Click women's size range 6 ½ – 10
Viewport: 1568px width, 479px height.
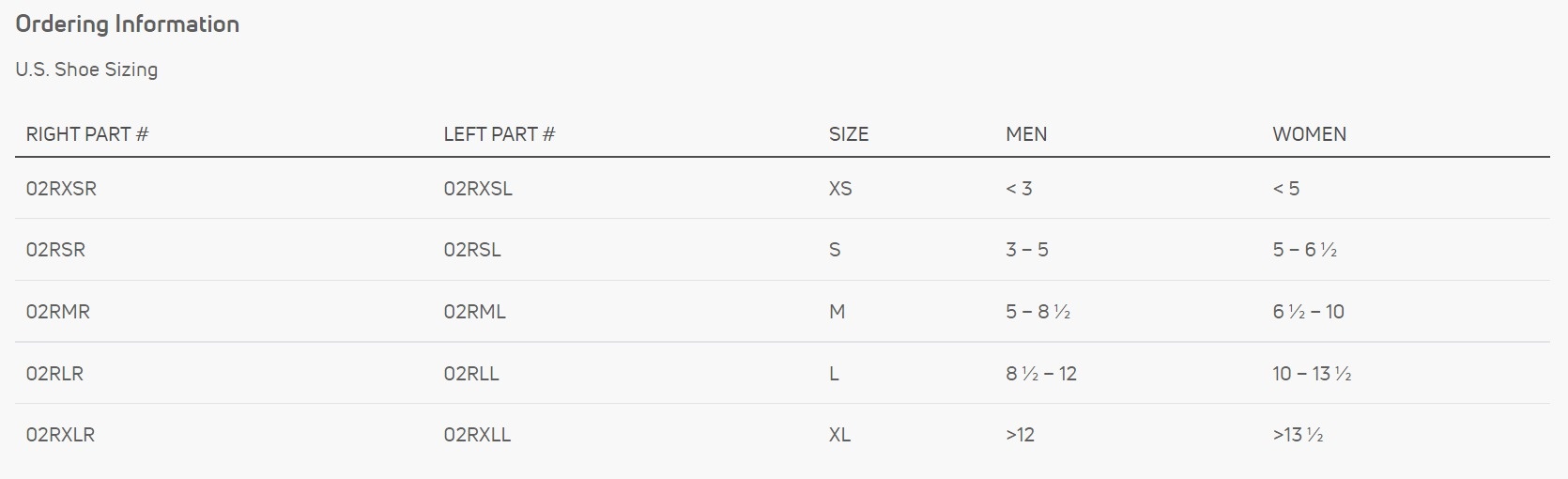pos(1308,312)
